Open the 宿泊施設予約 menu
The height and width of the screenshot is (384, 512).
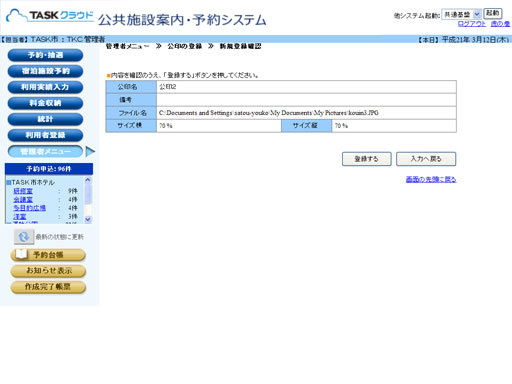45,71
